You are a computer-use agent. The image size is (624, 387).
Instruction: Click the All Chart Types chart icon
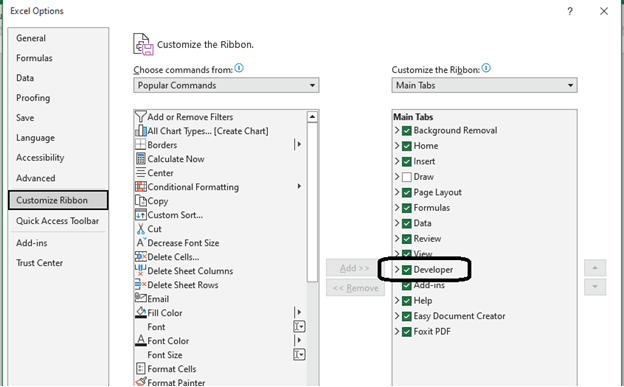(140, 131)
